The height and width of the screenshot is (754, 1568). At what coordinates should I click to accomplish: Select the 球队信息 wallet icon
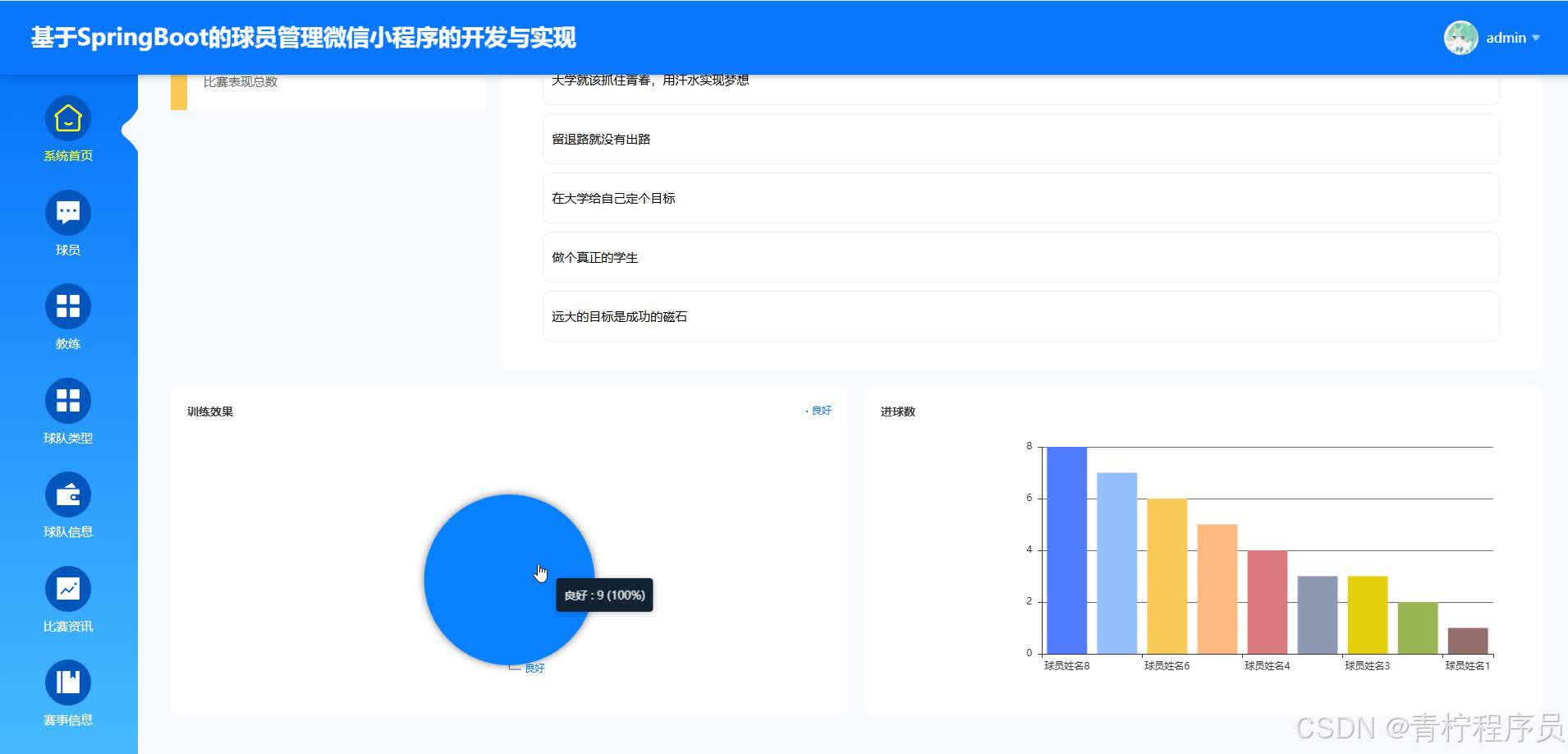coord(68,495)
